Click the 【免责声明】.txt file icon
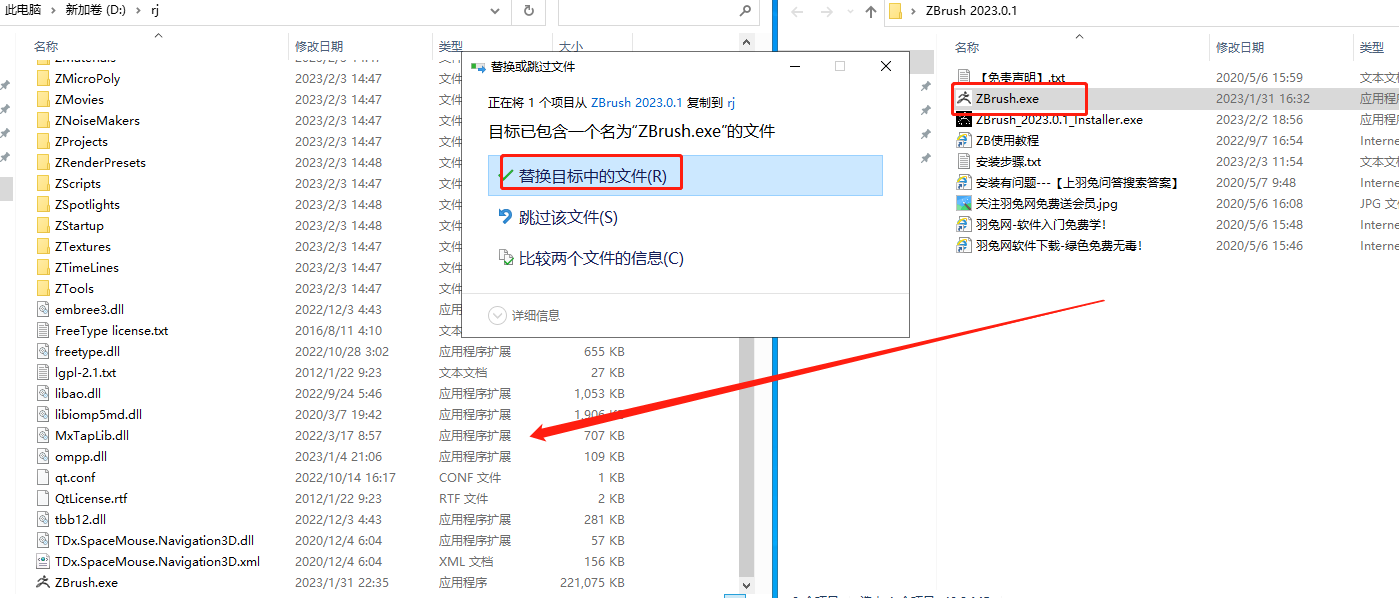This screenshot has width=1399, height=598. tap(964, 77)
